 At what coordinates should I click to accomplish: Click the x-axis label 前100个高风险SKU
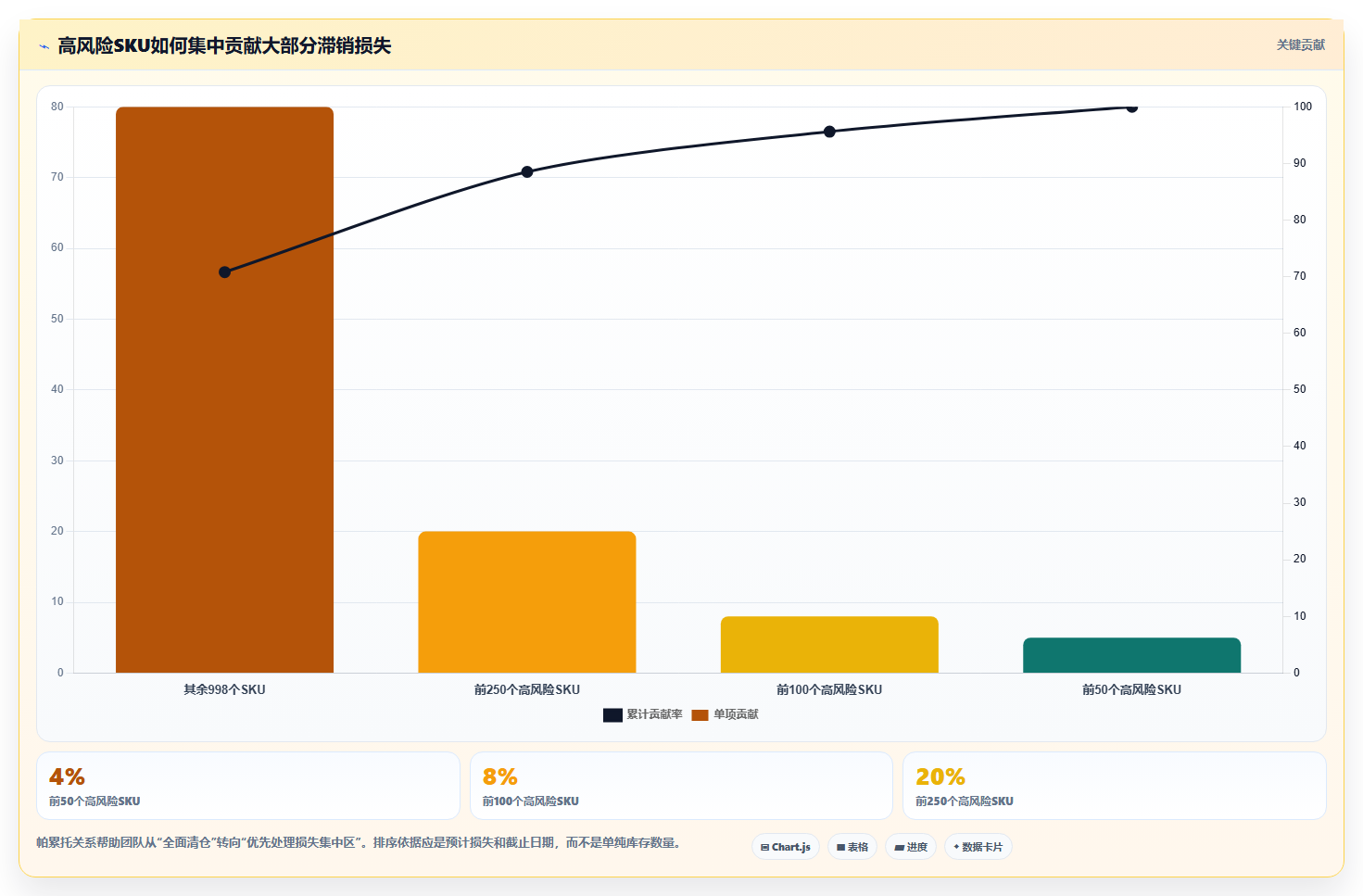tap(829, 689)
